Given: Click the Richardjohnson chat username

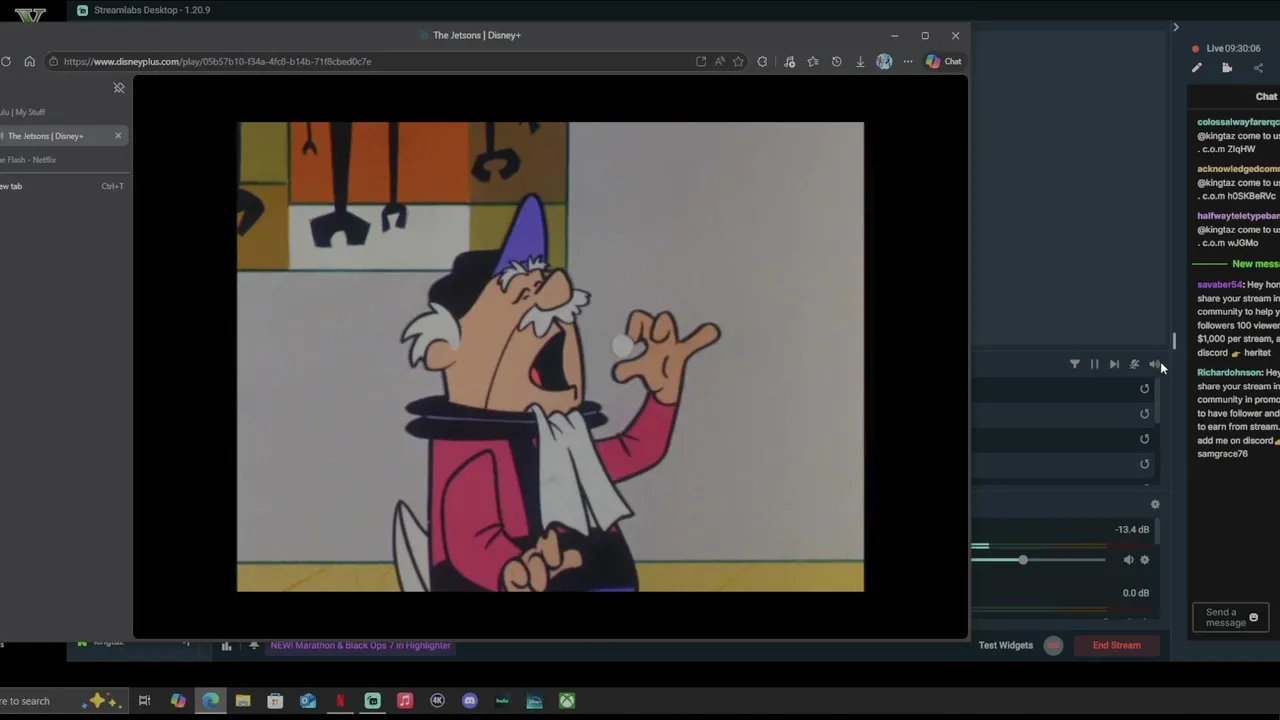Looking at the screenshot, I should pyautogui.click(x=1230, y=373).
